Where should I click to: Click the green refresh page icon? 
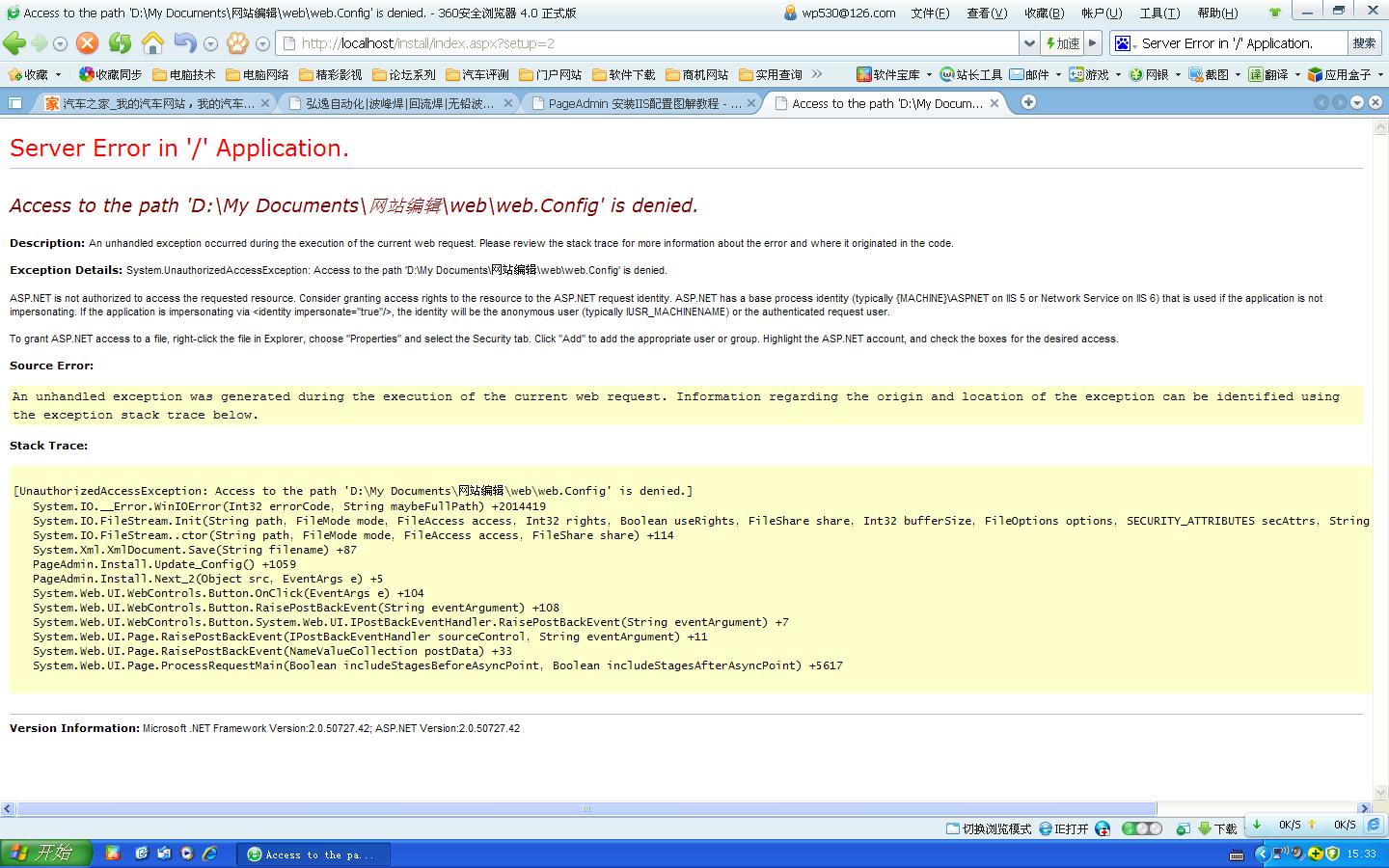click(x=120, y=43)
